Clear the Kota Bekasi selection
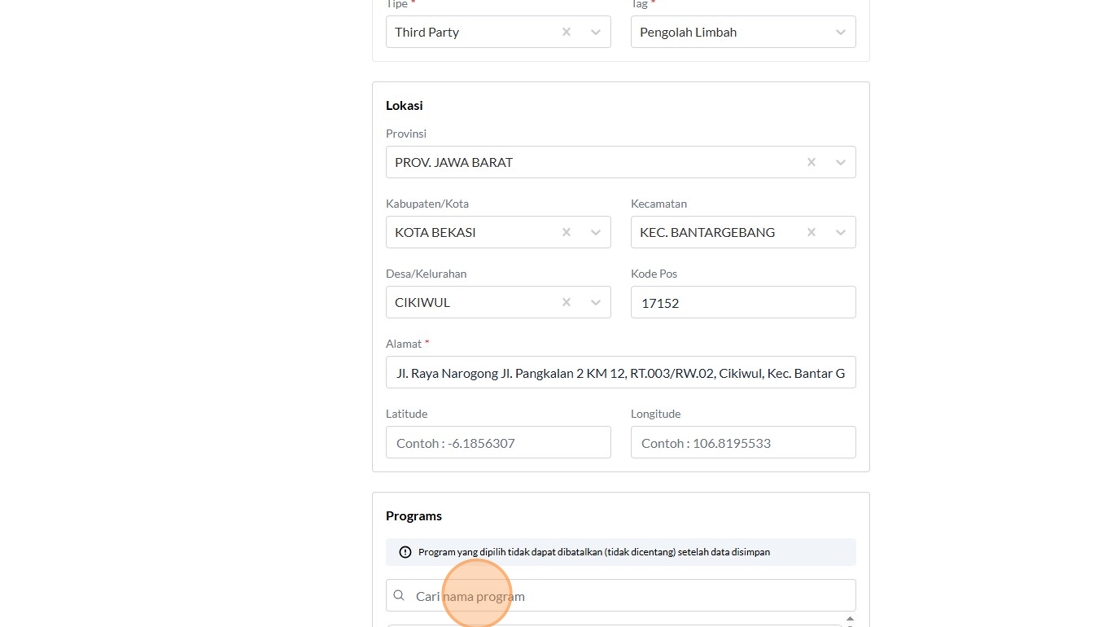The image size is (1120, 627). 566,232
